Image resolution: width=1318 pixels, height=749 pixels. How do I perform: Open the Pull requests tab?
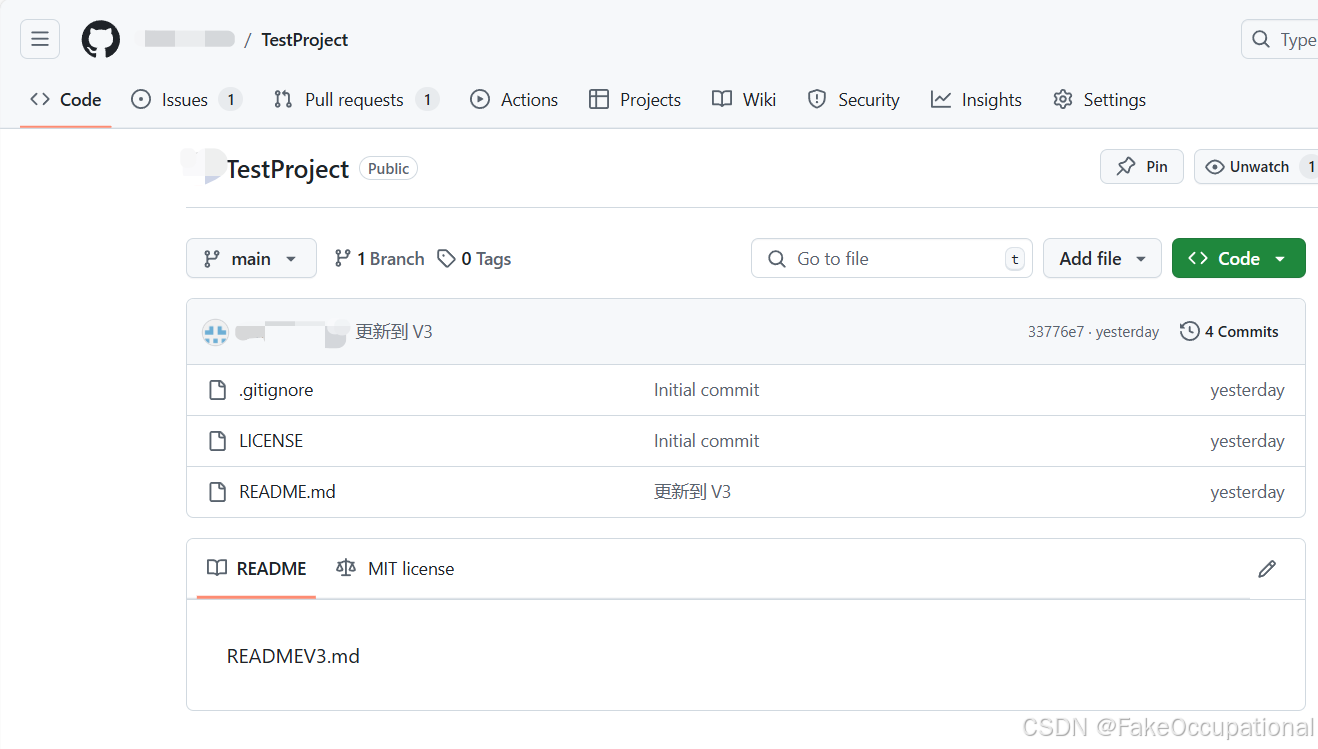(x=355, y=99)
